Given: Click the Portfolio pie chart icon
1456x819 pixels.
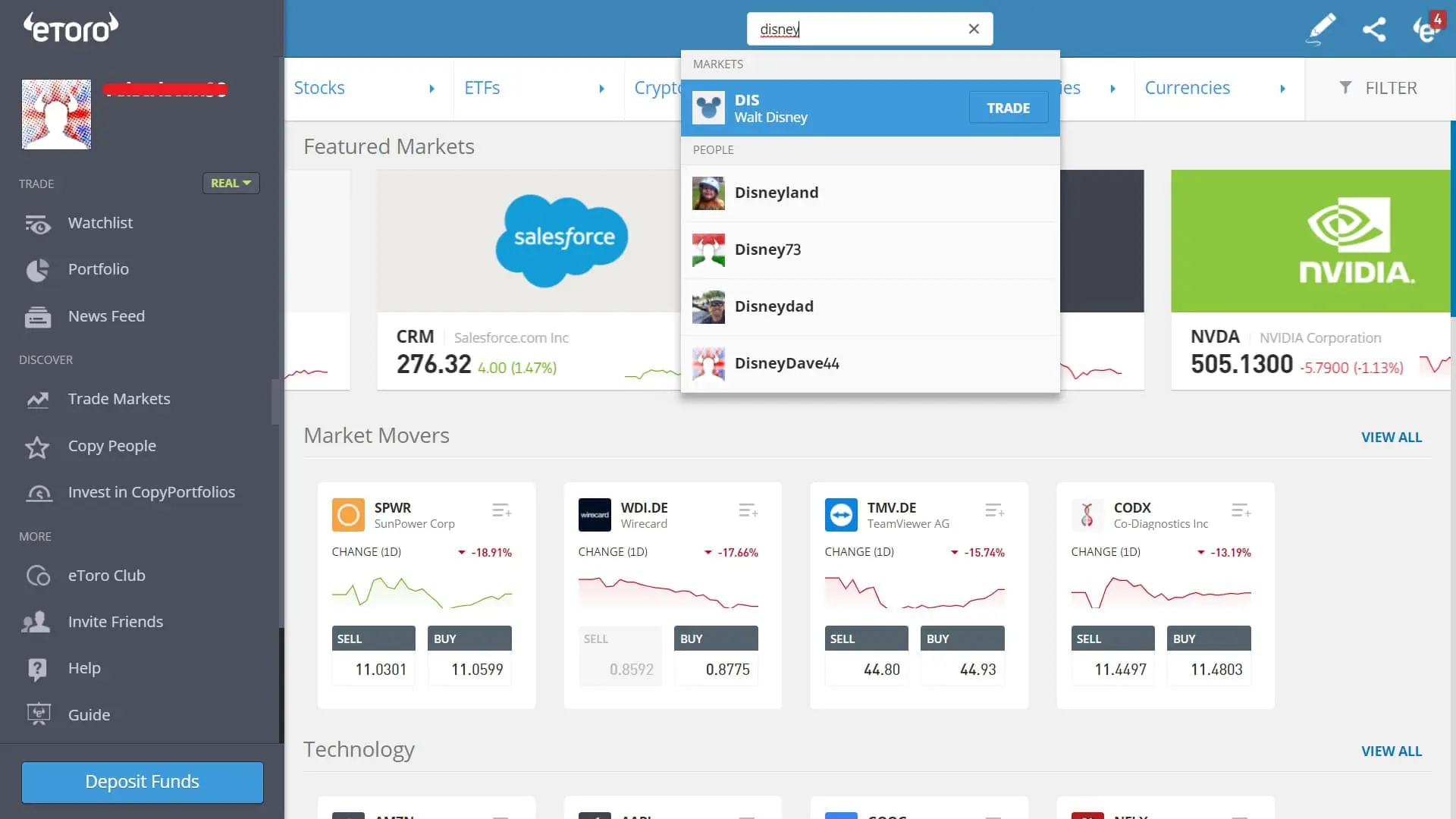Looking at the screenshot, I should 37,270.
